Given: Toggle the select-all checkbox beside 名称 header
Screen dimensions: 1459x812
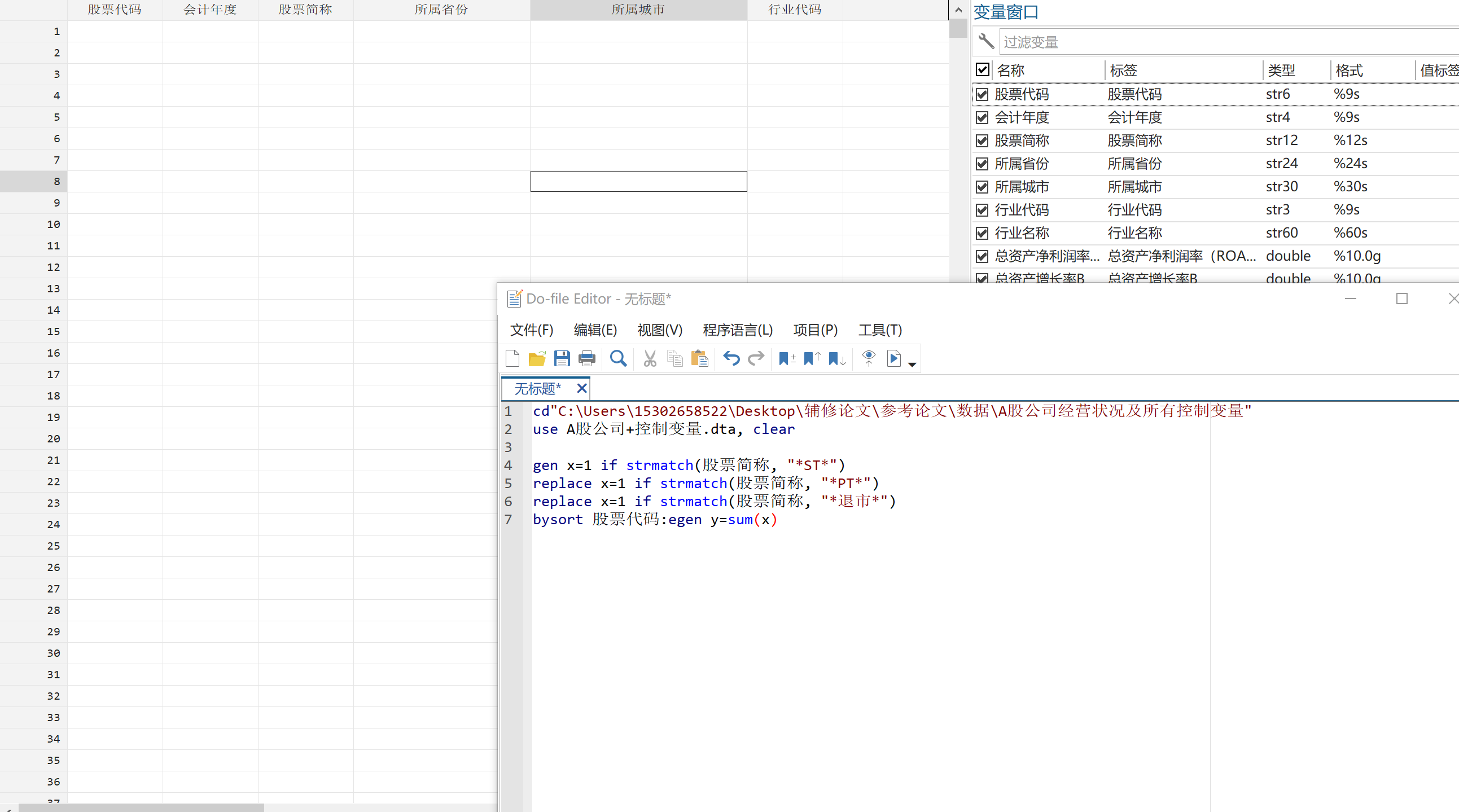Looking at the screenshot, I should [982, 69].
